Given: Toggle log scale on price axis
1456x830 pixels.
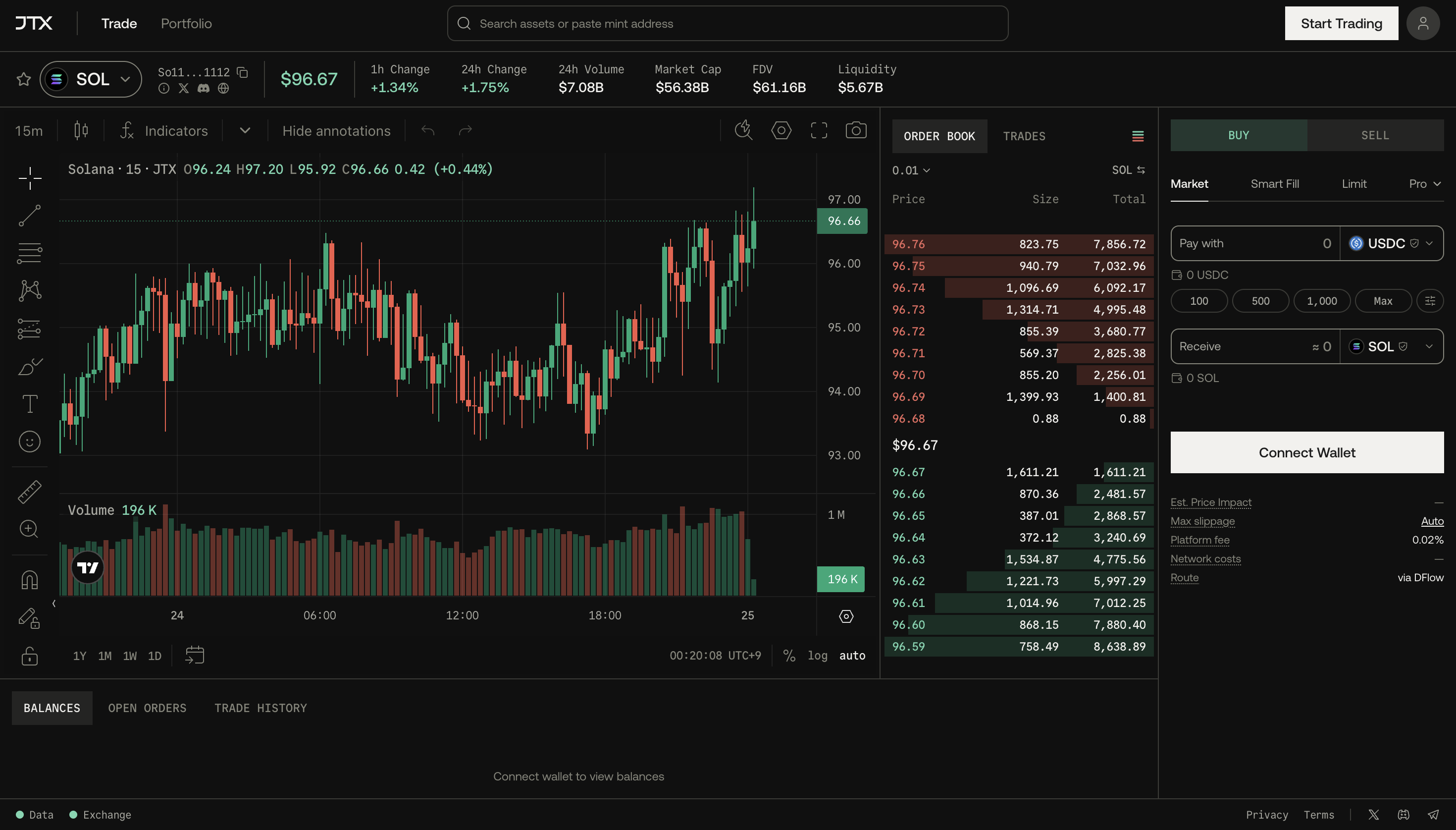Looking at the screenshot, I should coord(818,656).
